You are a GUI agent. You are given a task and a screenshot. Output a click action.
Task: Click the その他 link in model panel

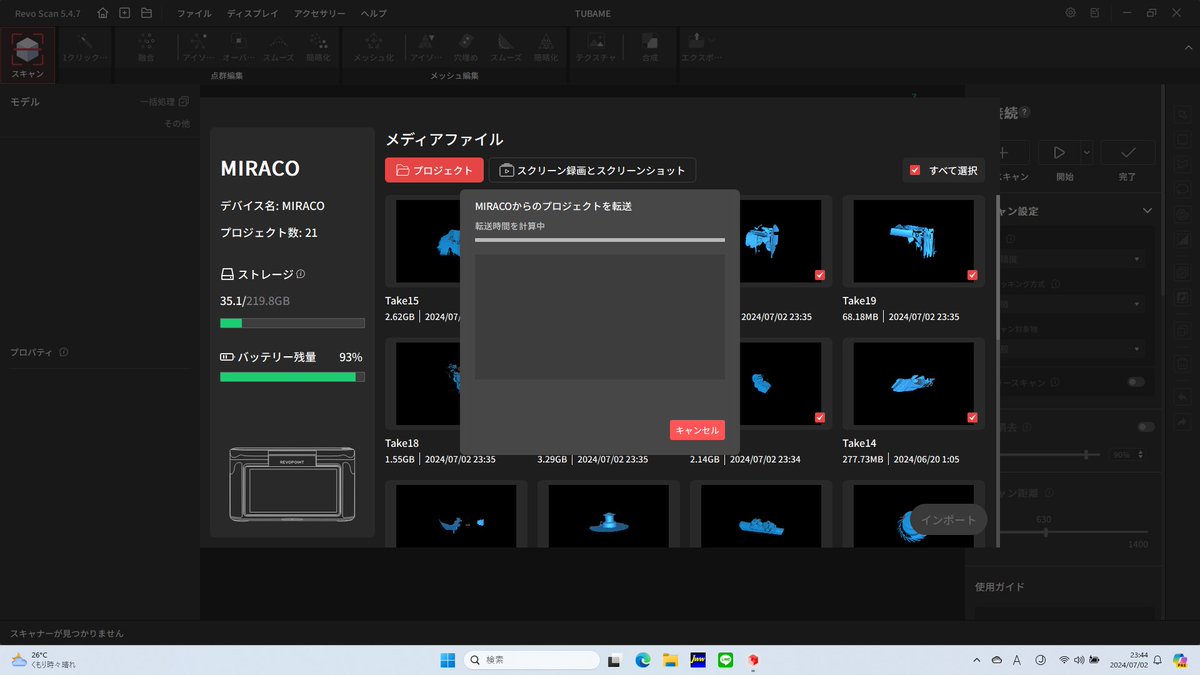pyautogui.click(x=177, y=123)
